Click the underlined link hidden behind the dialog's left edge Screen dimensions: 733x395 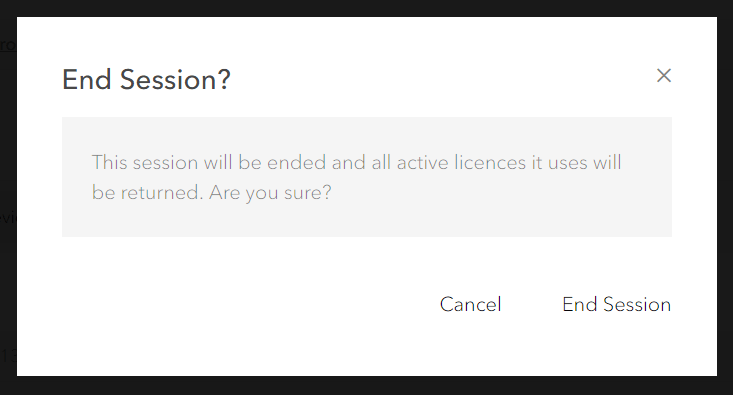8,45
